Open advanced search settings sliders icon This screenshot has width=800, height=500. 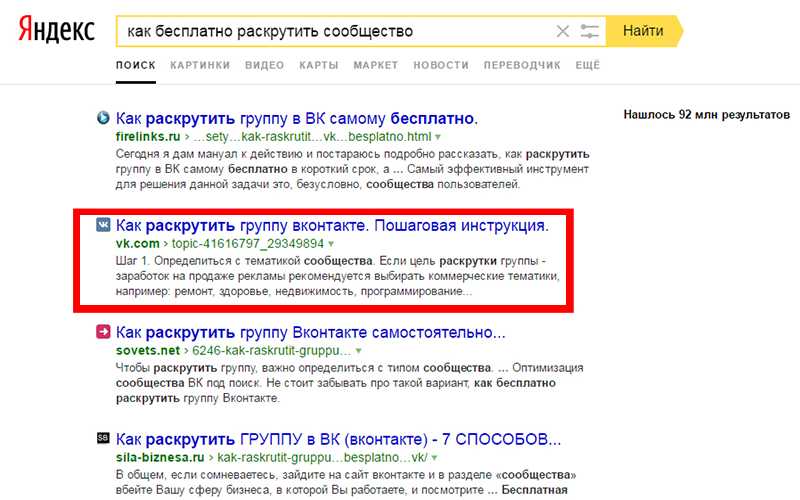(x=590, y=31)
